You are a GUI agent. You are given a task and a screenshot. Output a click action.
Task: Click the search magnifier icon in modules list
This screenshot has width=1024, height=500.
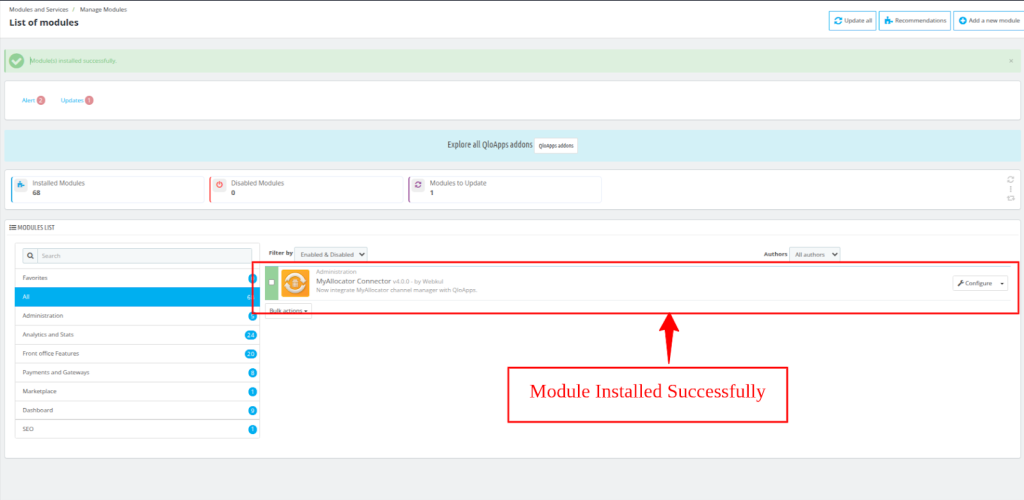point(31,256)
